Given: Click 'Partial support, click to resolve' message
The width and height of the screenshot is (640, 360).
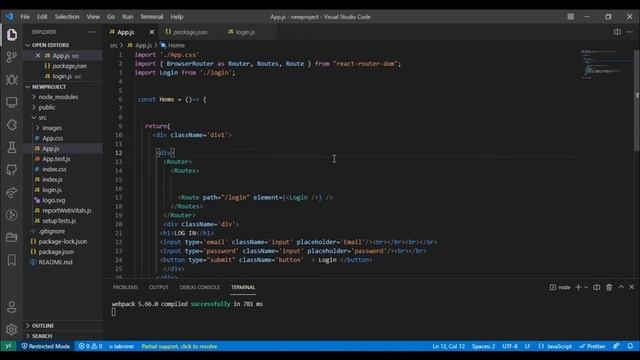Looking at the screenshot, I should [179, 346].
